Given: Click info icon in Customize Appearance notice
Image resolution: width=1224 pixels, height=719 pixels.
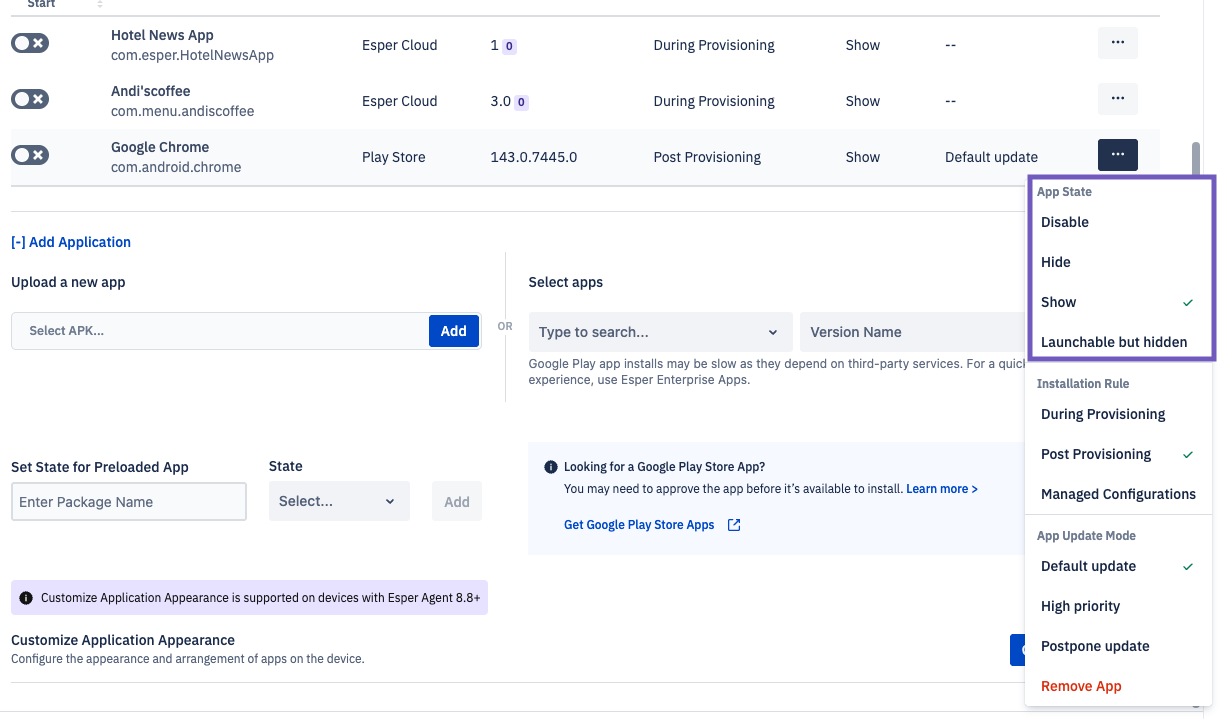Looking at the screenshot, I should pyautogui.click(x=26, y=598).
